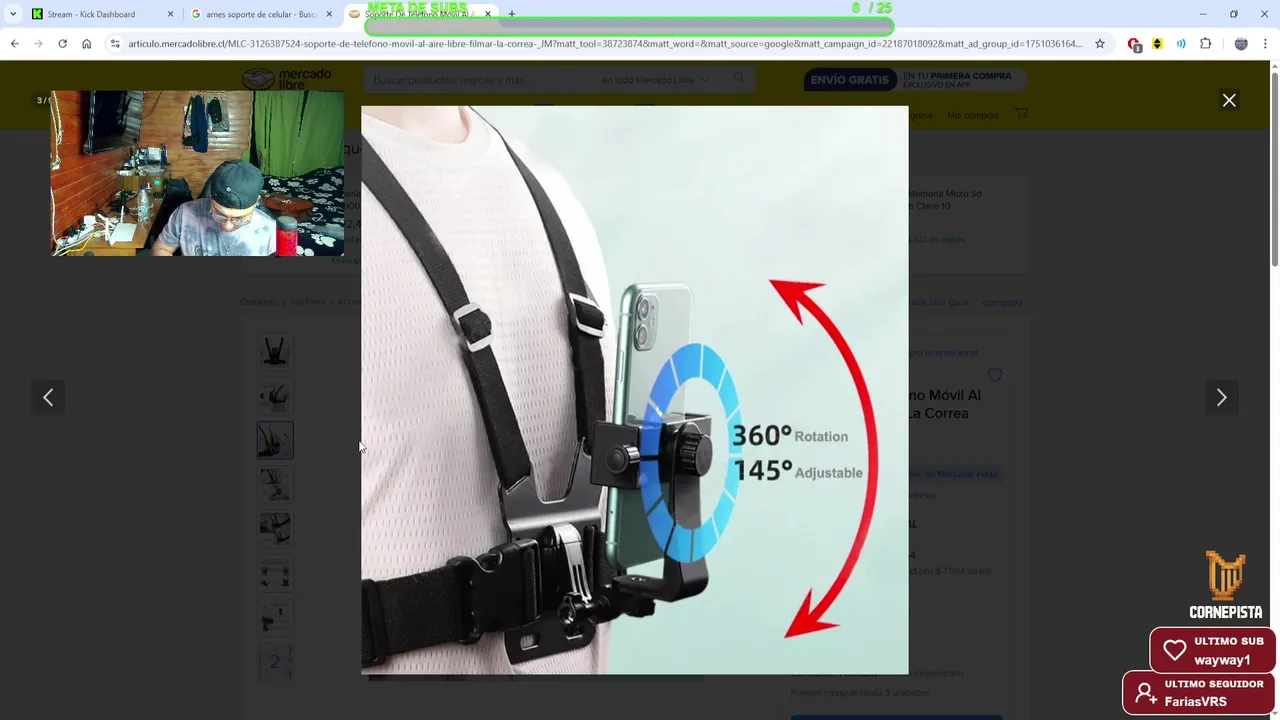This screenshot has height=720, width=1280.
Task: Open the red shield extension with badge
Action: tap(1134, 44)
